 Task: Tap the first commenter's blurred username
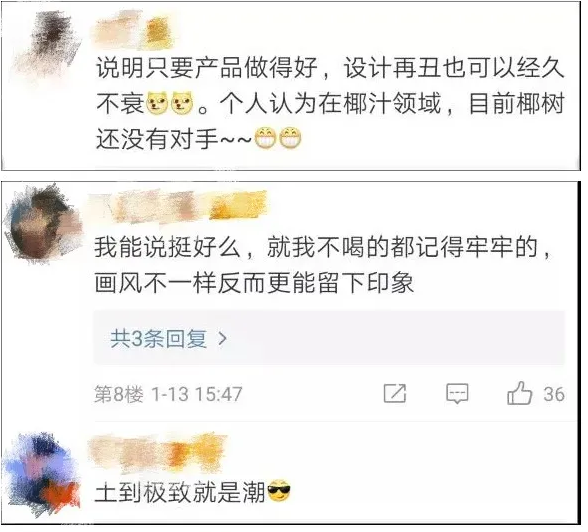tap(132, 31)
